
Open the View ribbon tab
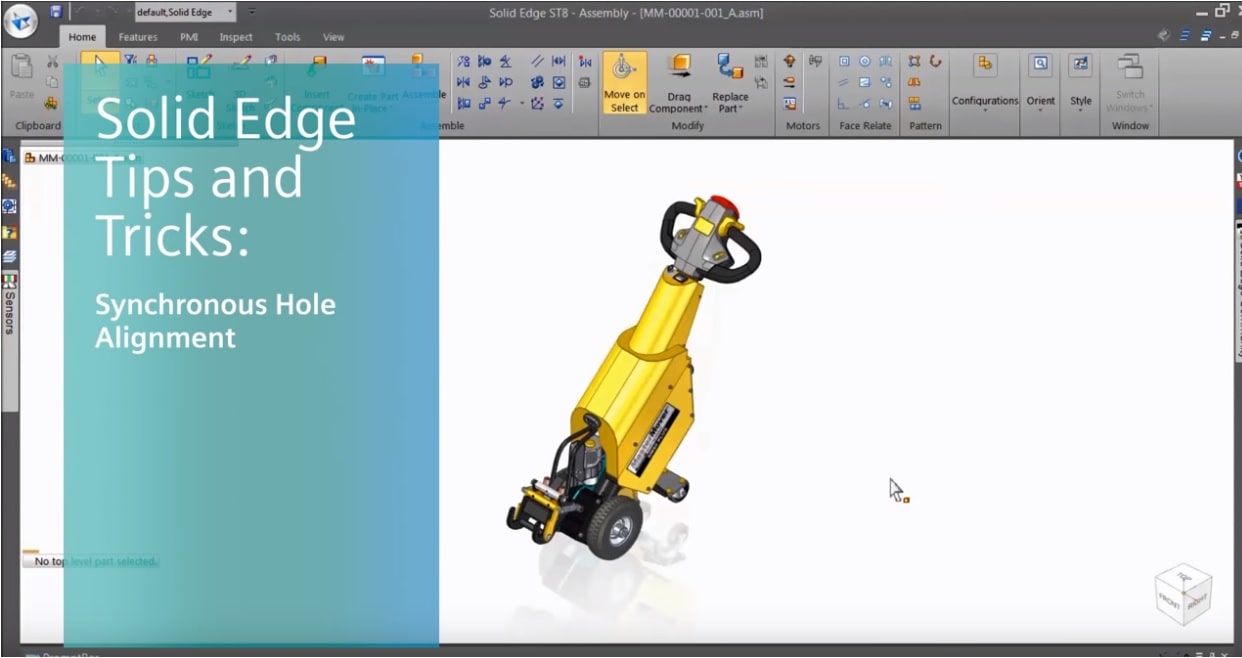(x=334, y=37)
